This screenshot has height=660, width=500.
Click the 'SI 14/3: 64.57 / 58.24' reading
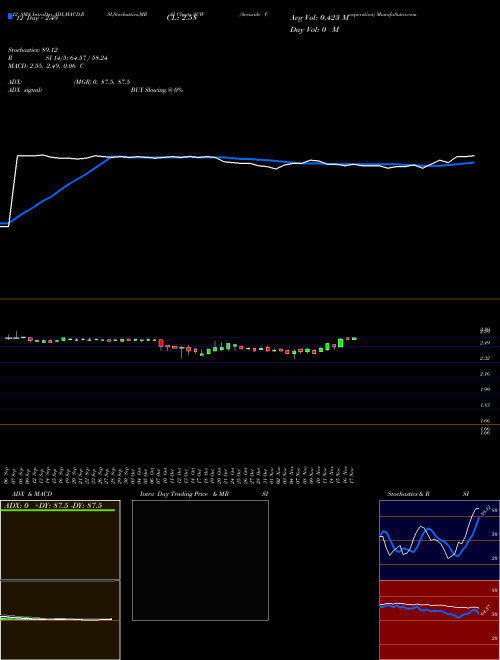click(x=76, y=58)
